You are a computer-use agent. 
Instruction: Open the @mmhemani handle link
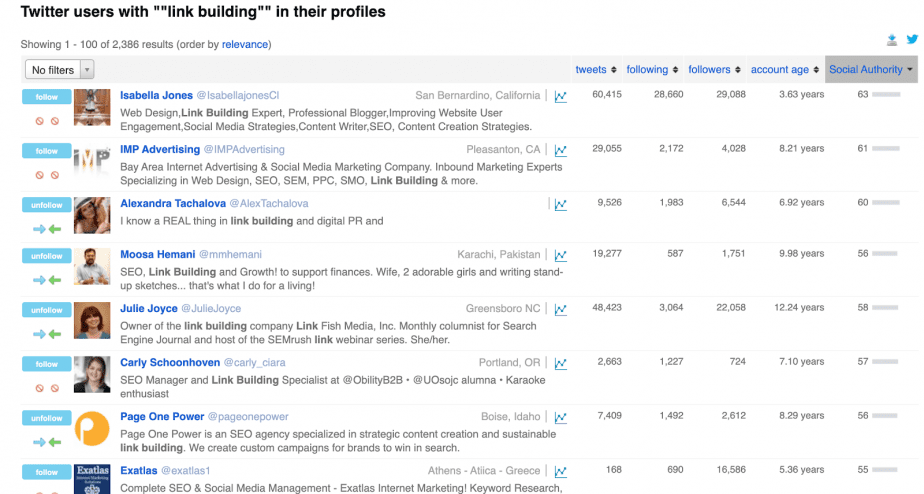[230, 255]
